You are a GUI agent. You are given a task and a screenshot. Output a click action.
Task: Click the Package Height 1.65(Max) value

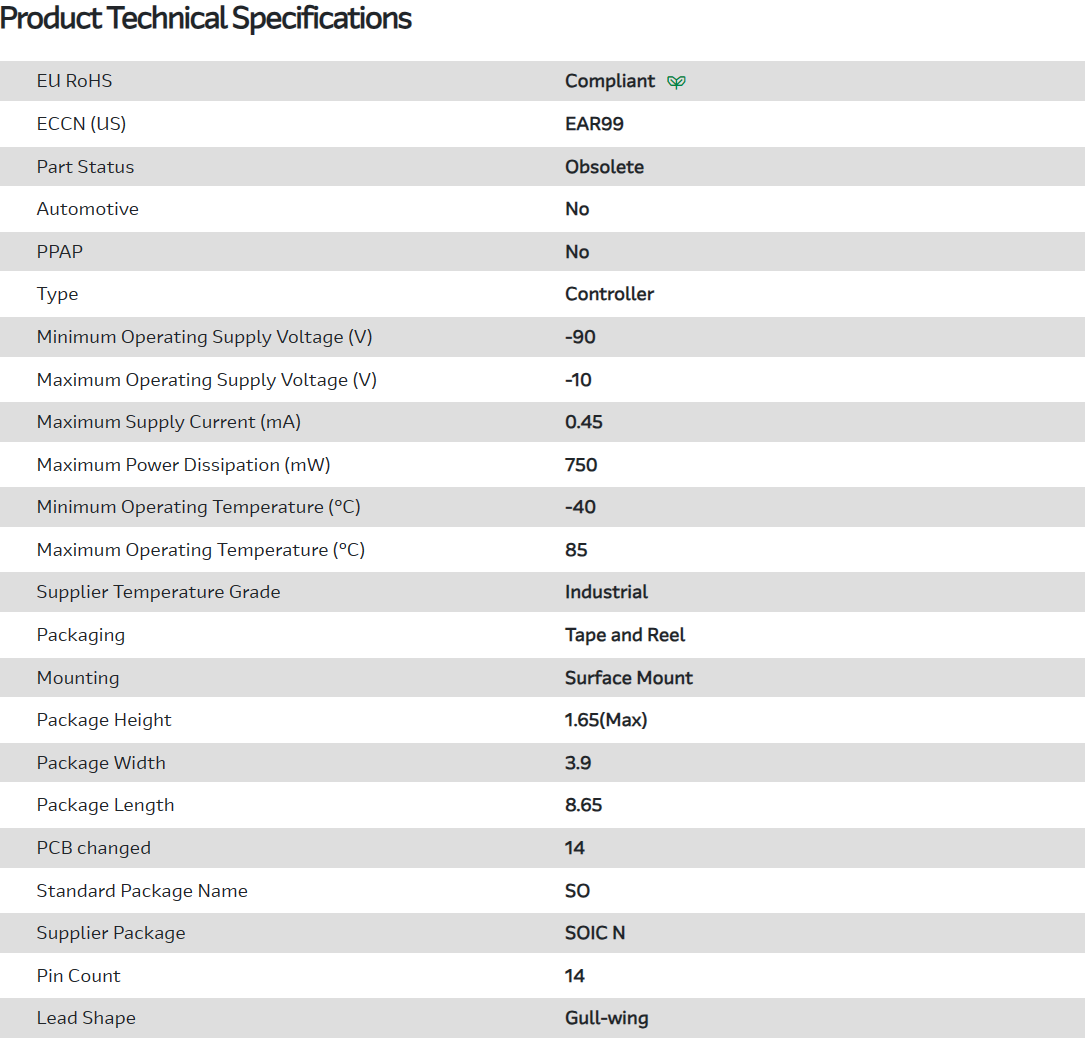(606, 720)
